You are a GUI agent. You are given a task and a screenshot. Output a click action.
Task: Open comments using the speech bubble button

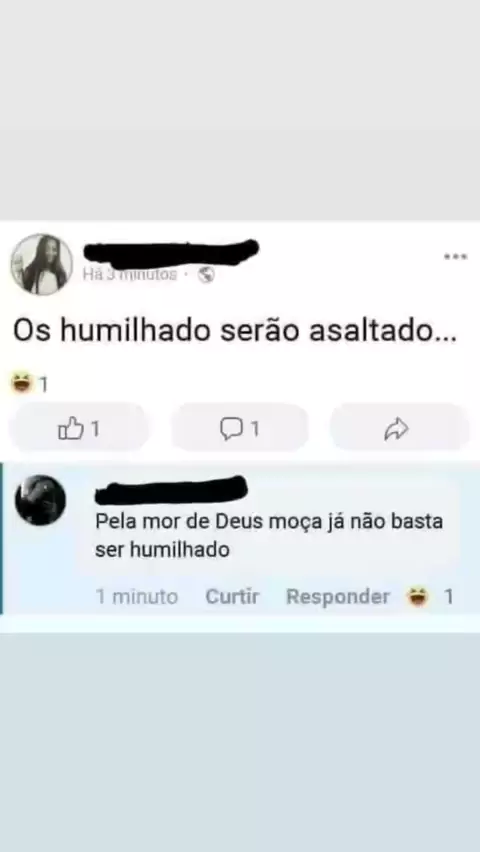tap(240, 429)
